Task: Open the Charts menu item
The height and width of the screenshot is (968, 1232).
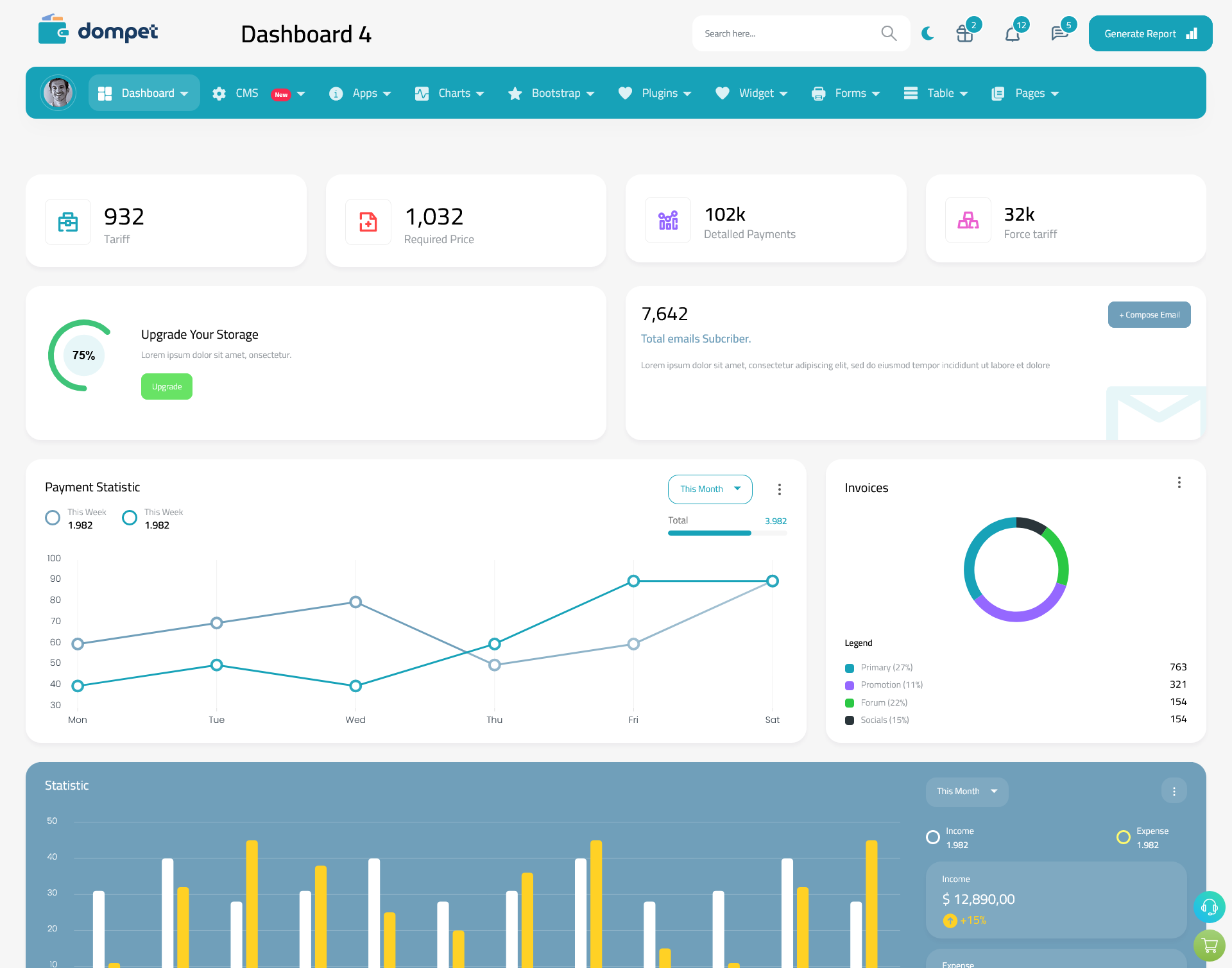Action: pyautogui.click(x=451, y=93)
